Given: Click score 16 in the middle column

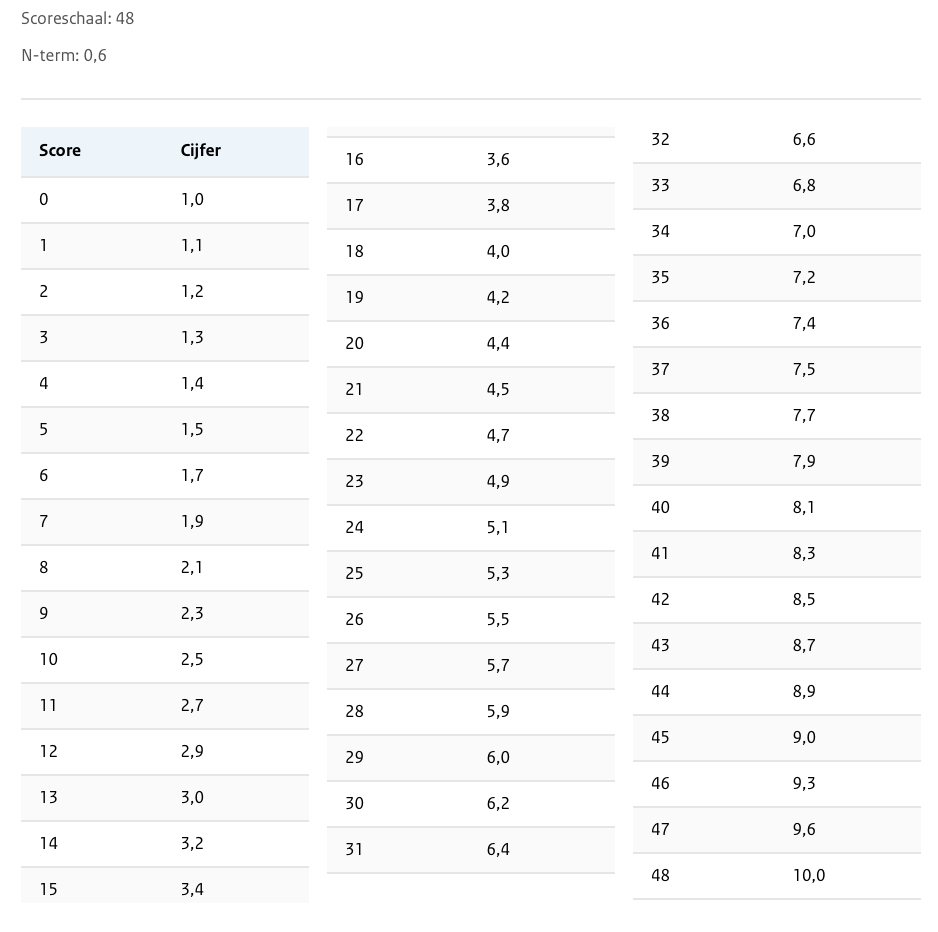Looking at the screenshot, I should coord(355,159).
